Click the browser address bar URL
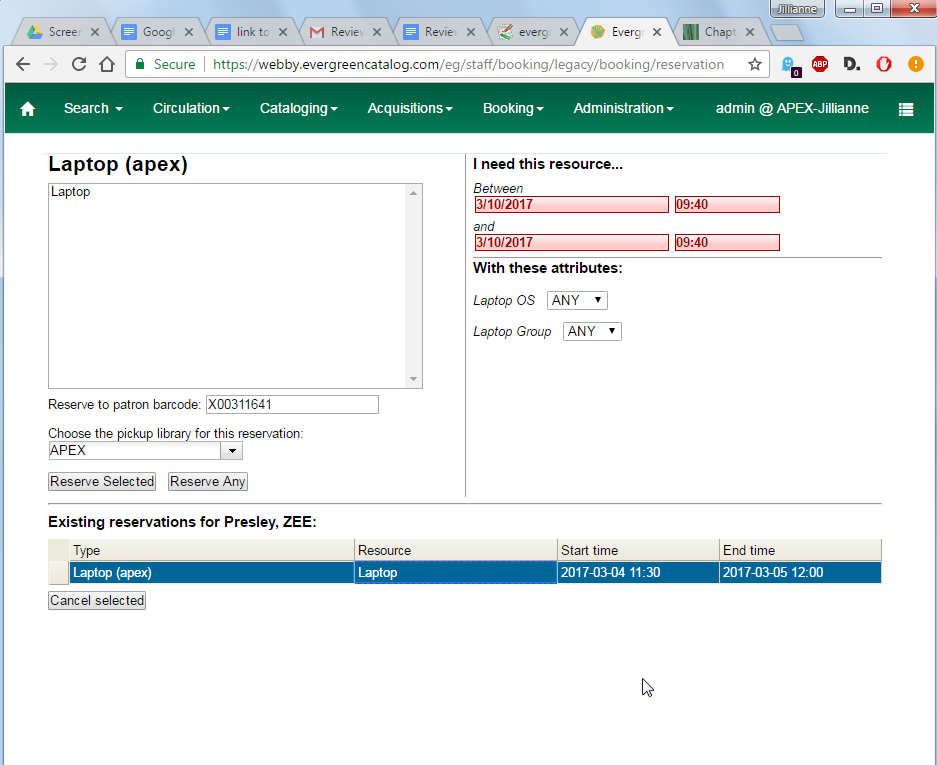Screen dimensions: 937x765 (468, 64)
